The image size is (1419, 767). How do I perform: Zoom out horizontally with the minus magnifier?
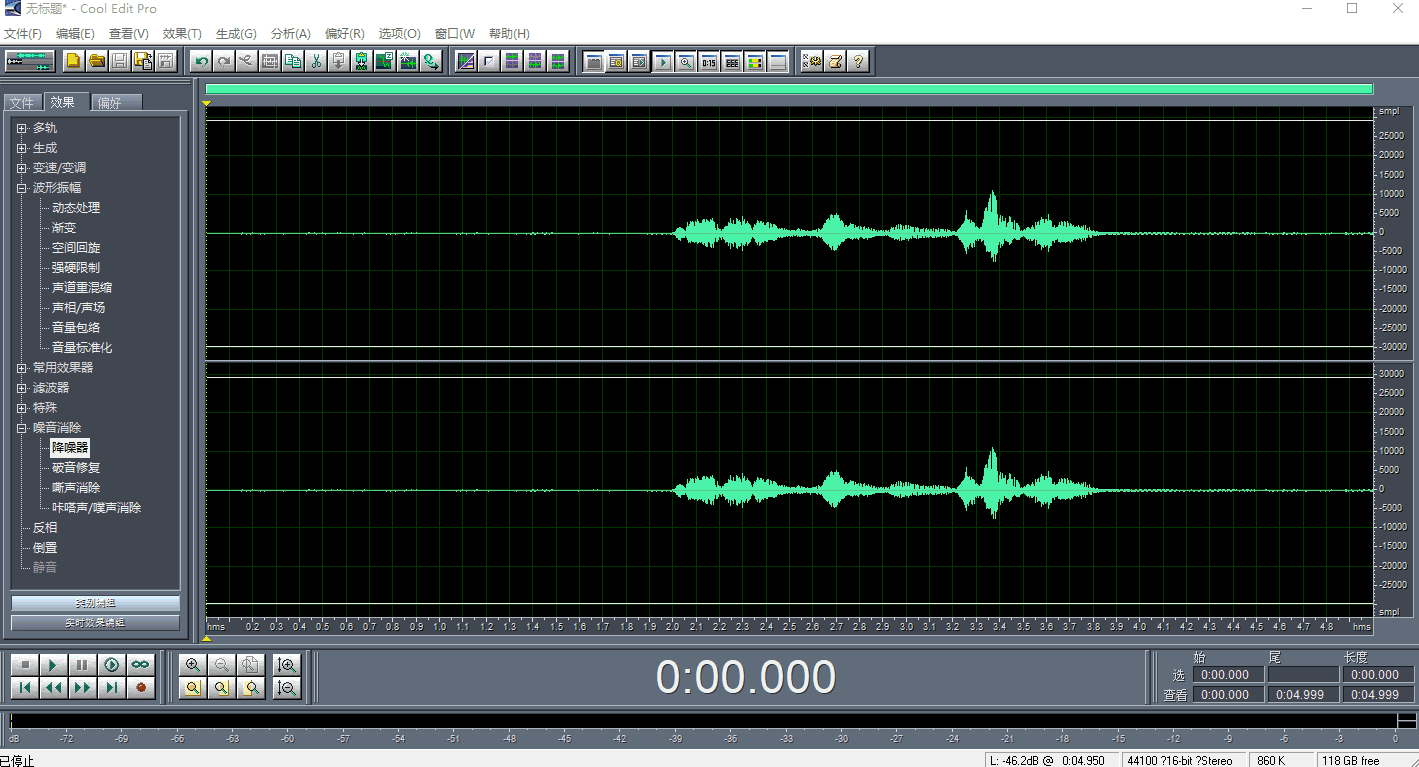click(222, 664)
